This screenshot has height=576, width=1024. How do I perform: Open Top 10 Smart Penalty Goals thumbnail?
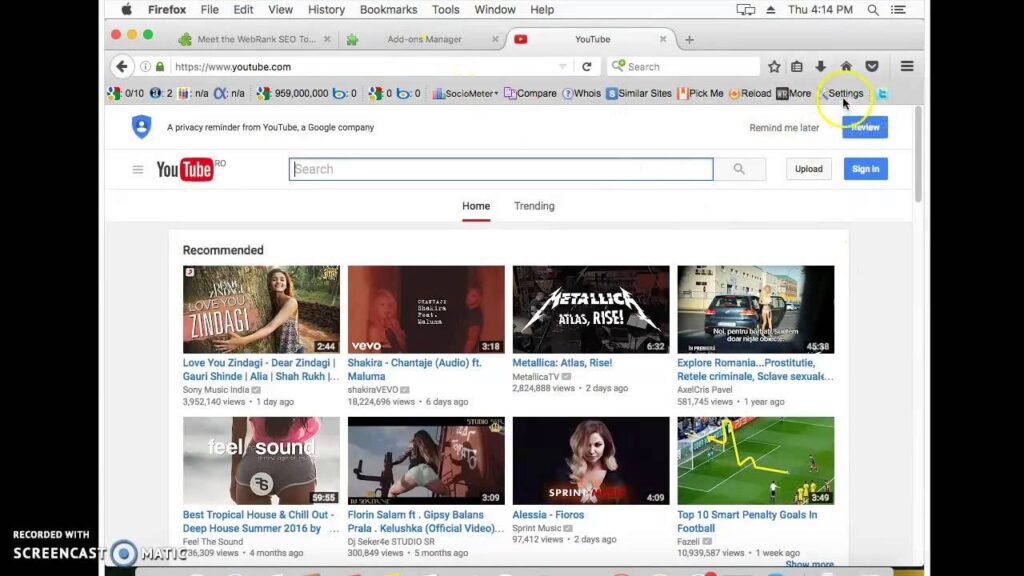(x=756, y=461)
